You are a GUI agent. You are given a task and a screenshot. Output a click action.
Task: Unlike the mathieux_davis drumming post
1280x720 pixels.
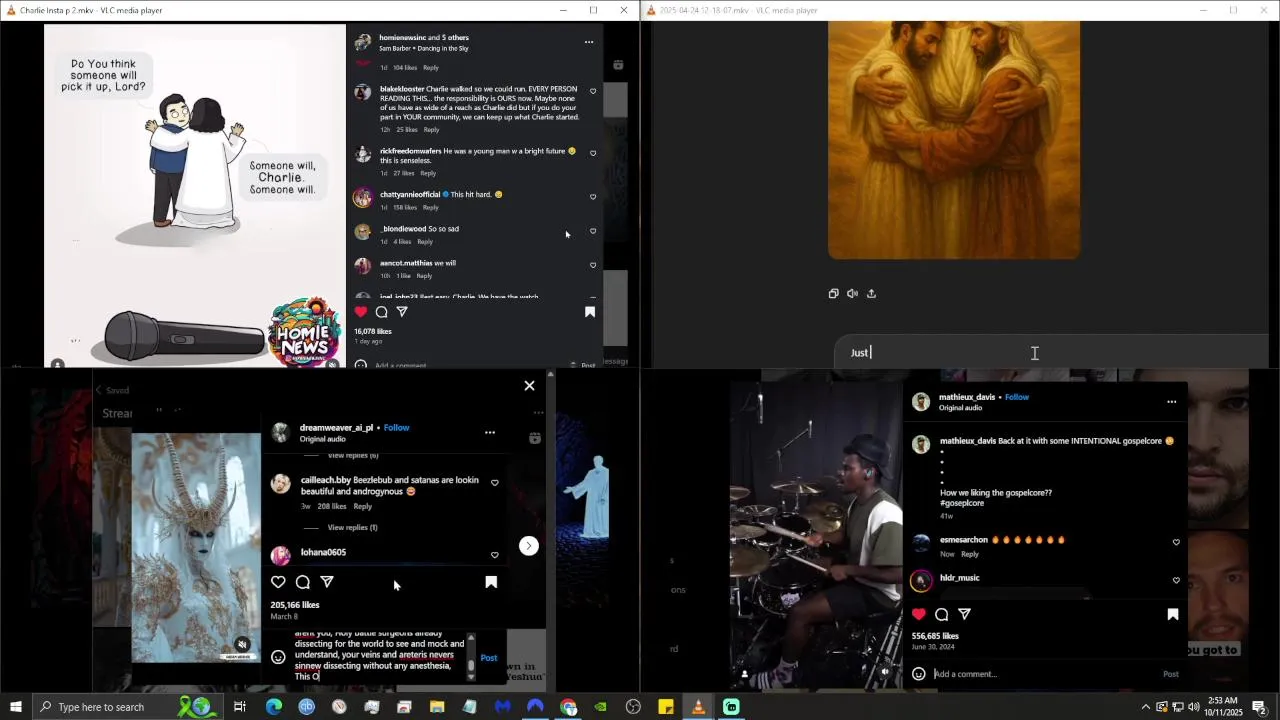pyautogui.click(x=919, y=614)
